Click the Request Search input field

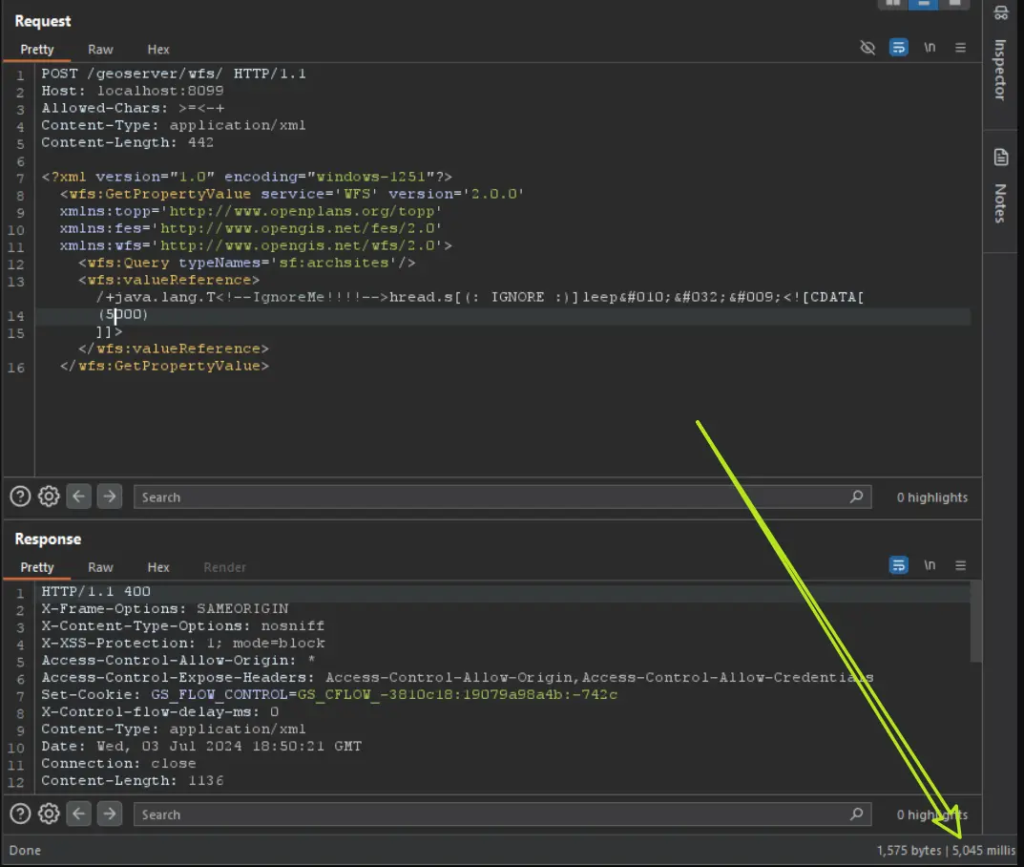[x=502, y=497]
